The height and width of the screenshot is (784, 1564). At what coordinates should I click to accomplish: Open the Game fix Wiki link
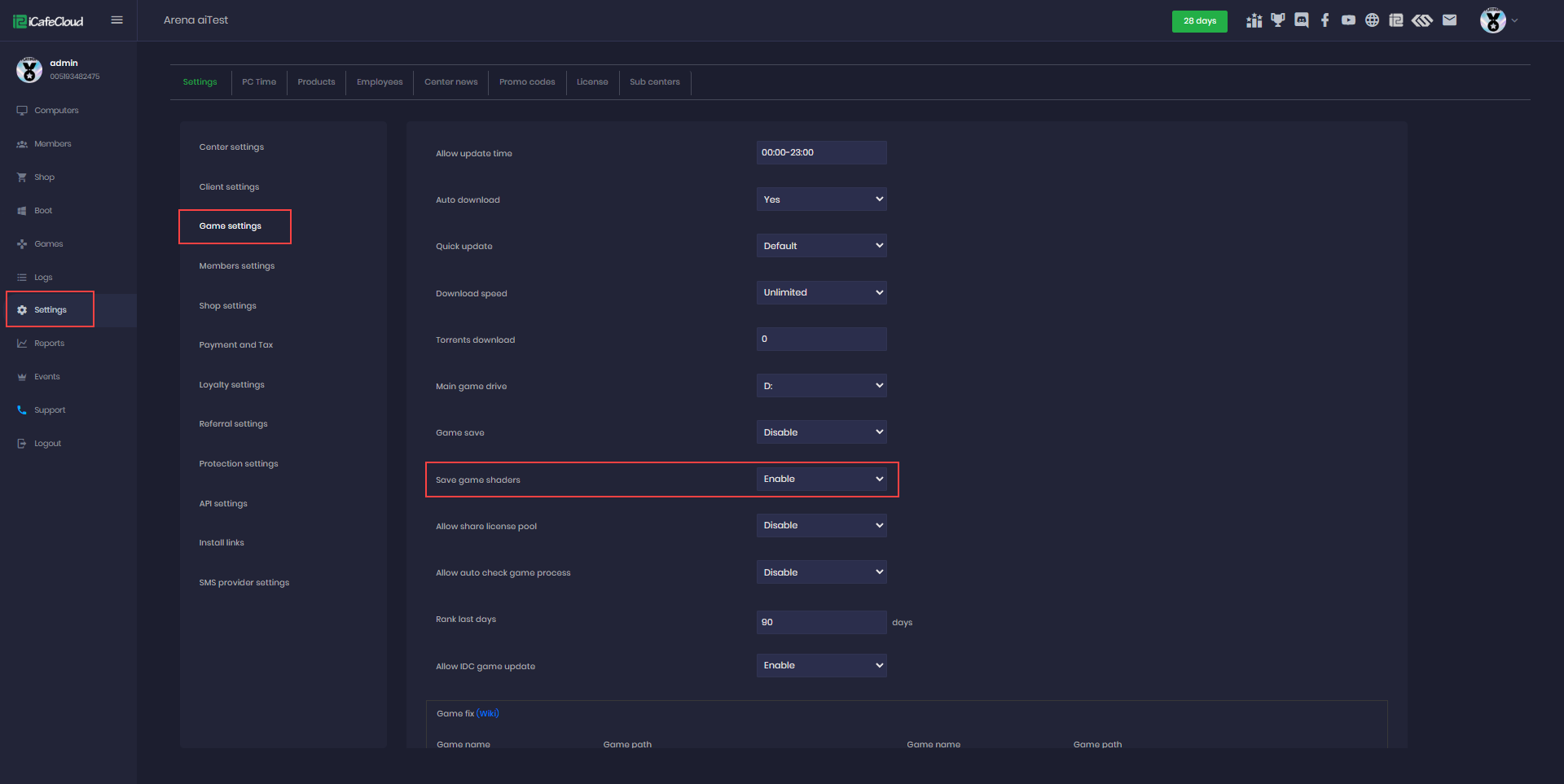coord(488,714)
